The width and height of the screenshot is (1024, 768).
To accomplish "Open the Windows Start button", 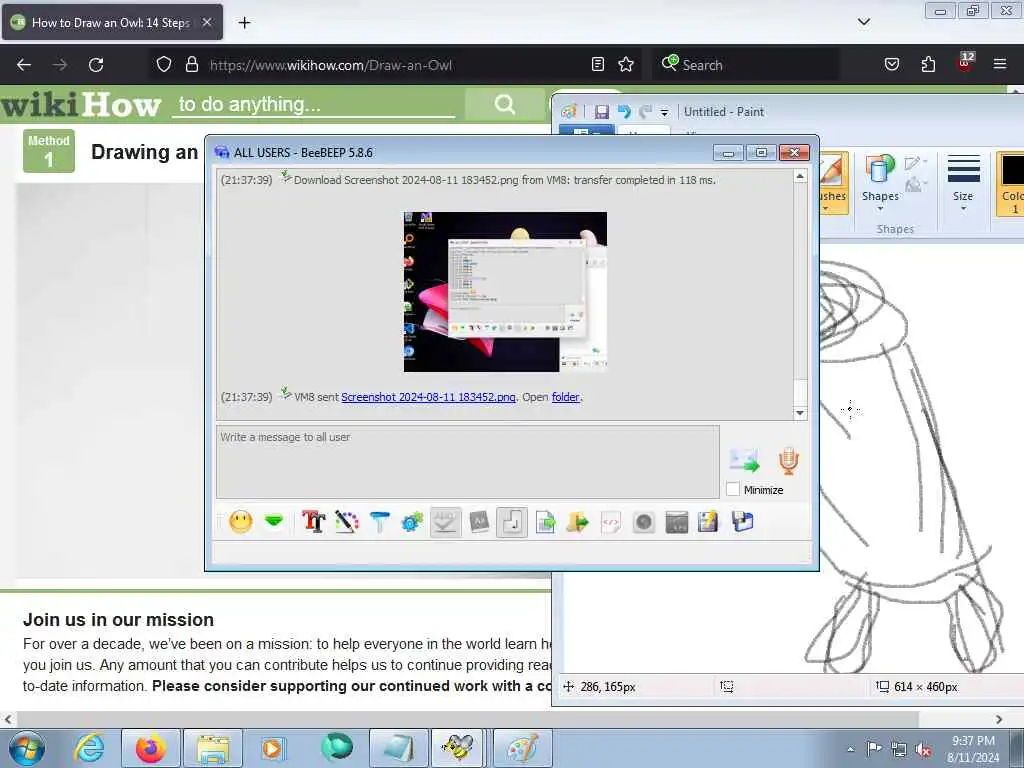I will coord(26,748).
